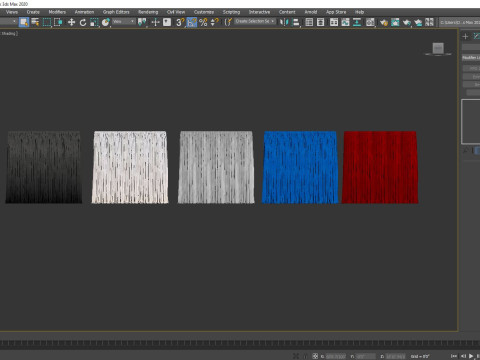Click the project path field in toolbar
Screen dimensions: 480x360
click(x=460, y=22)
